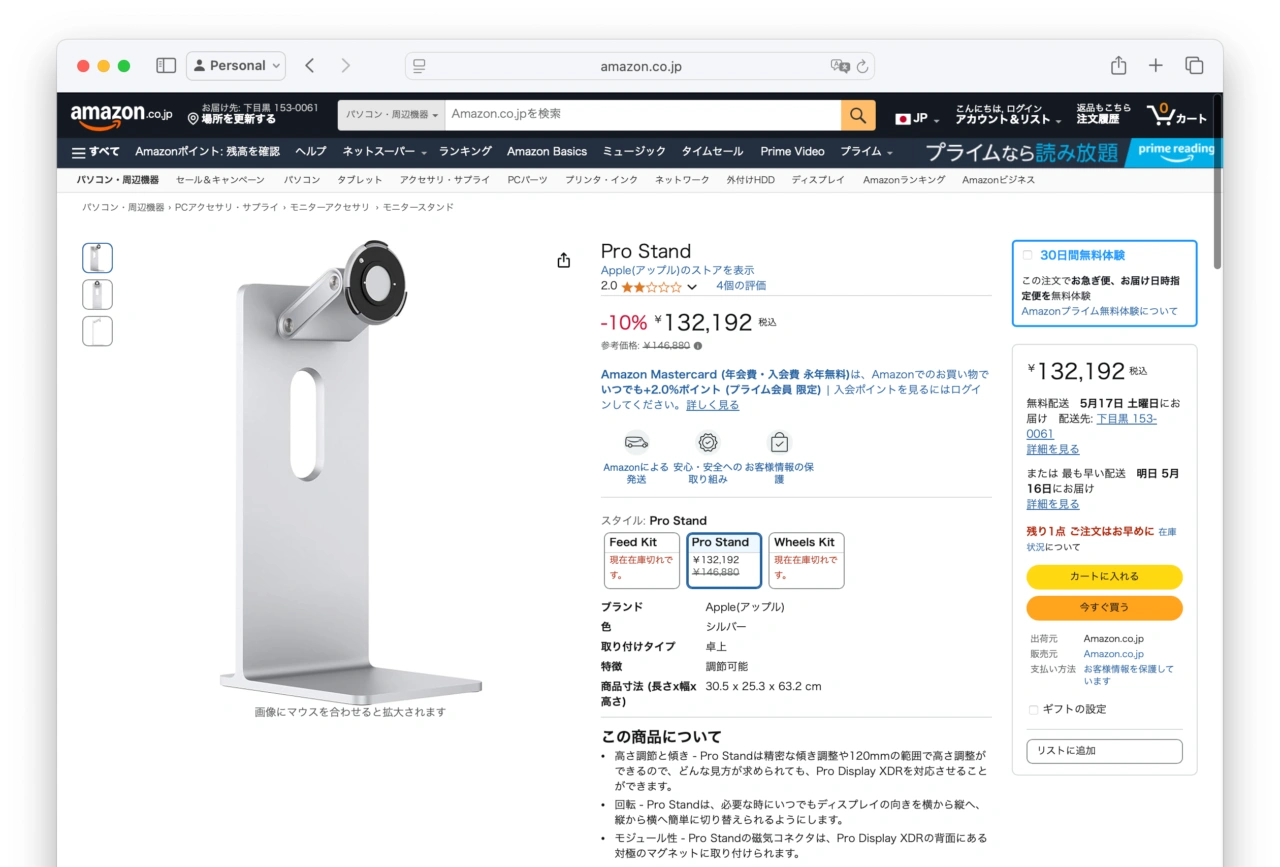
Task: Open the すべて hamburger menu
Action: (x=95, y=152)
